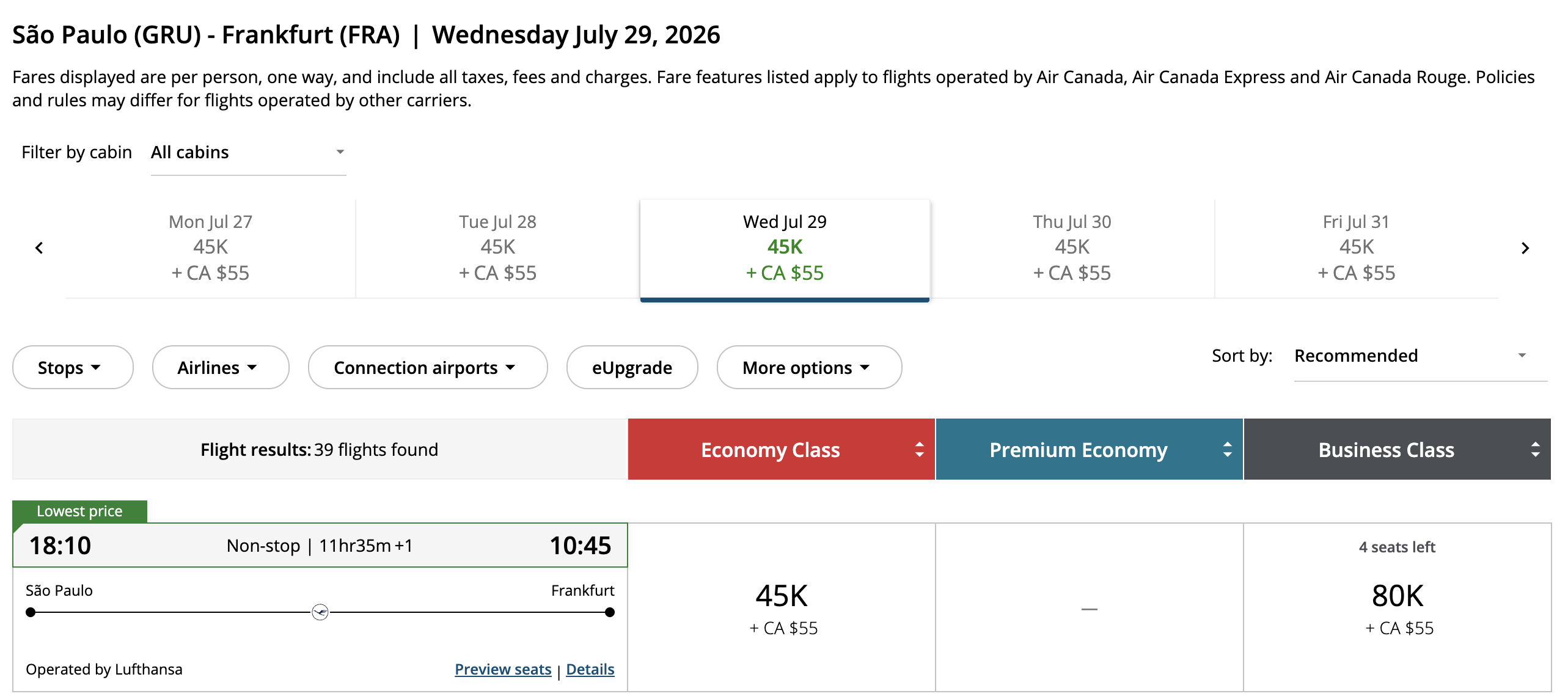This screenshot has width=1568, height=699.
Task: Change the Sort by Recommended selection
Action: [x=1419, y=356]
